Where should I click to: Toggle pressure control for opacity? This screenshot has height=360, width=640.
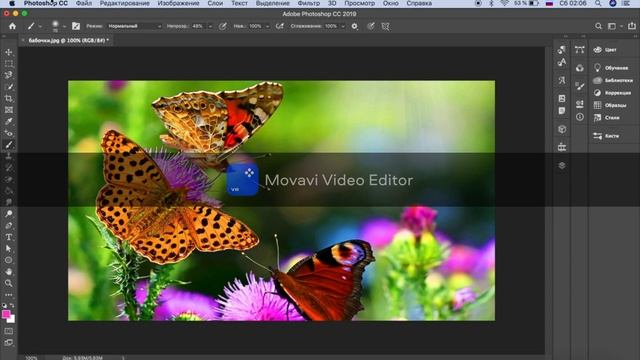[x=223, y=26]
